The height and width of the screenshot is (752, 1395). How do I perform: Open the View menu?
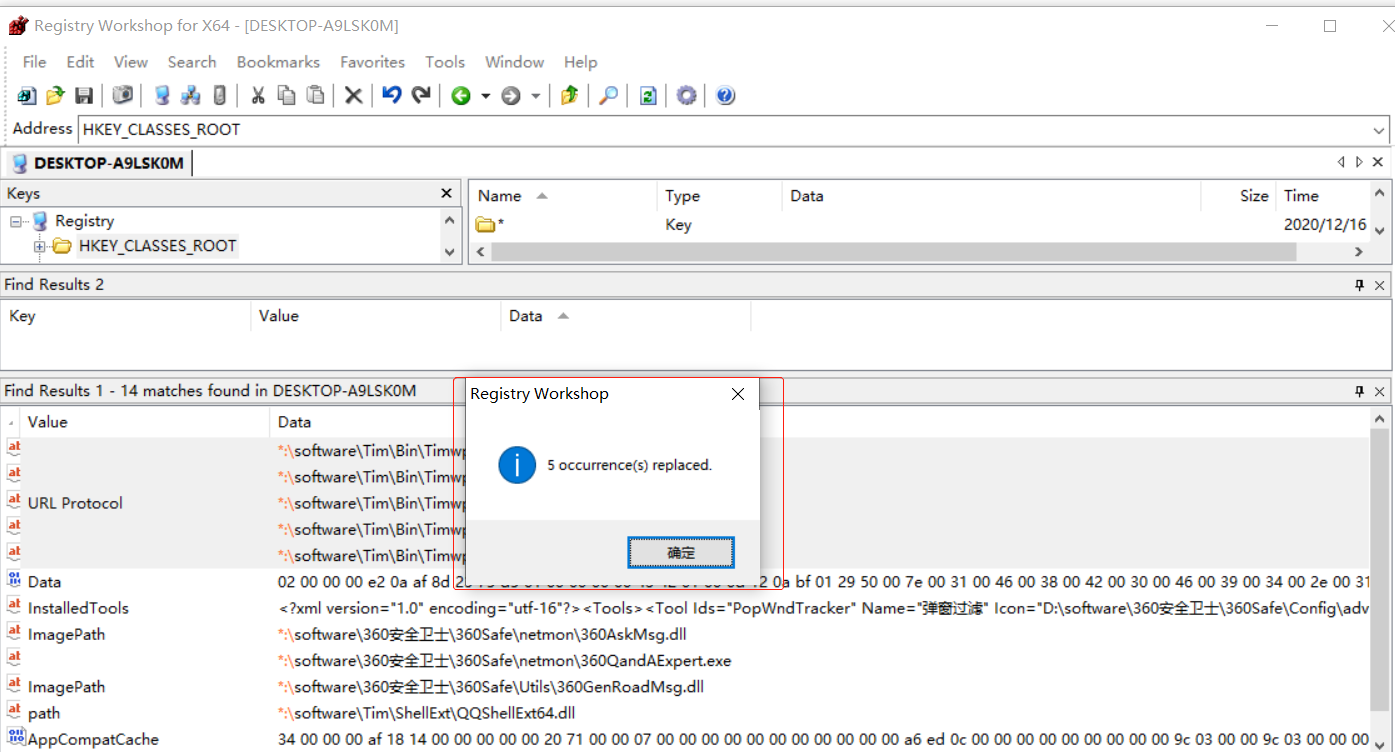[131, 62]
